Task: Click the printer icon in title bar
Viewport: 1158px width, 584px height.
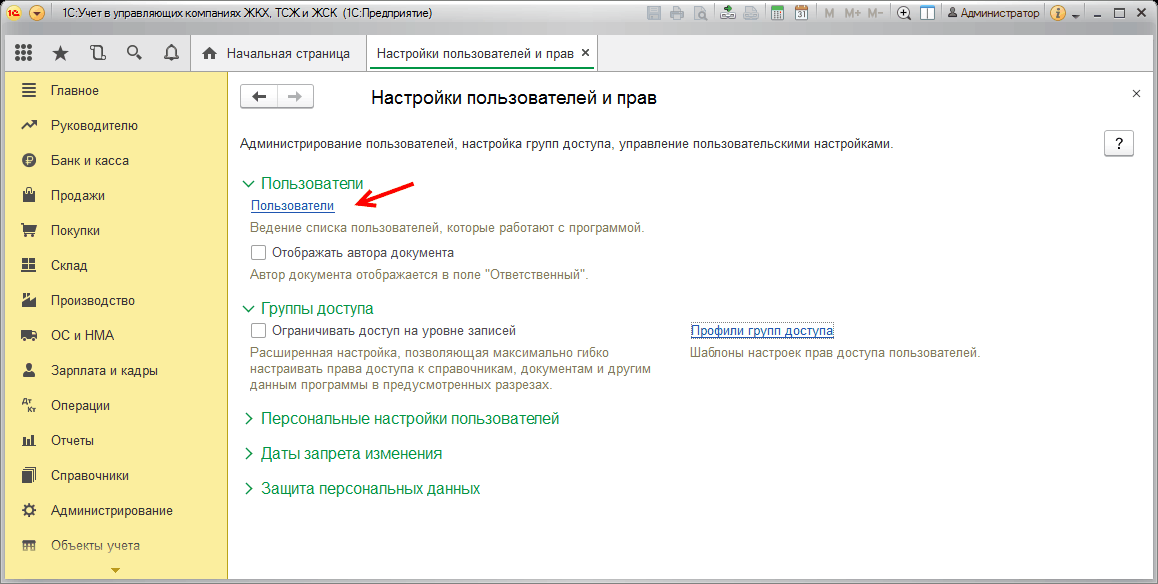Action: click(676, 13)
